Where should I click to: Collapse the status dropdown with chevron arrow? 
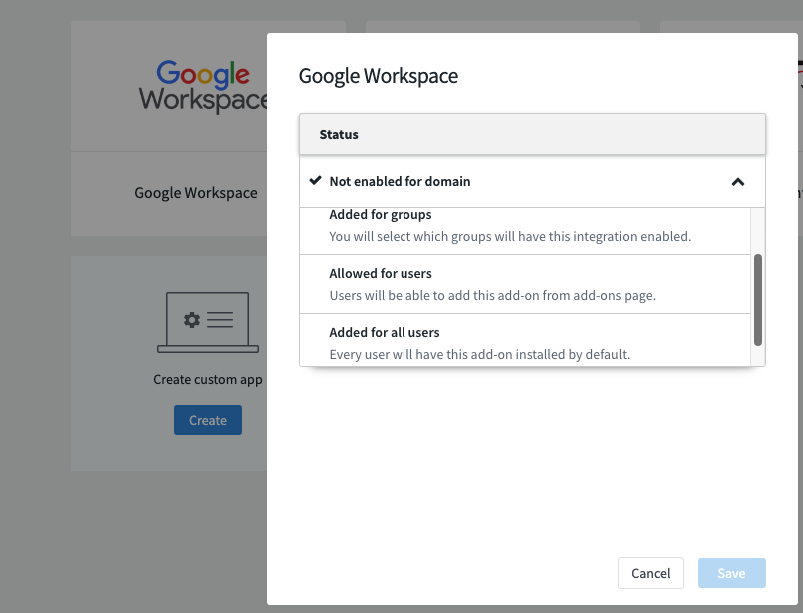click(x=737, y=182)
